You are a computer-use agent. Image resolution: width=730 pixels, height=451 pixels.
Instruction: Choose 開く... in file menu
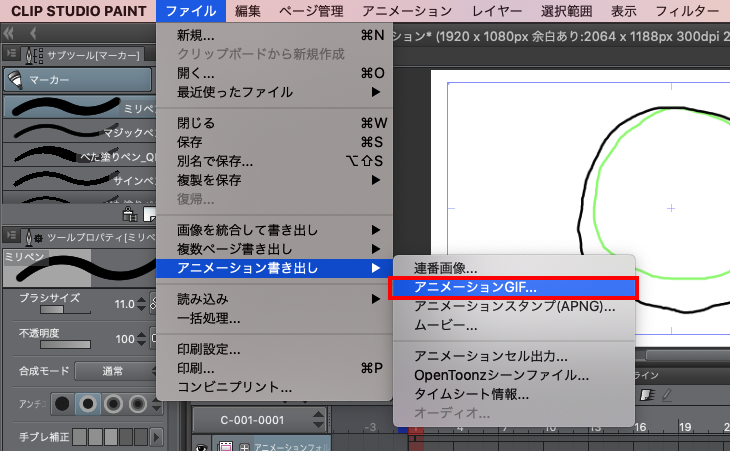pyautogui.click(x=274, y=73)
